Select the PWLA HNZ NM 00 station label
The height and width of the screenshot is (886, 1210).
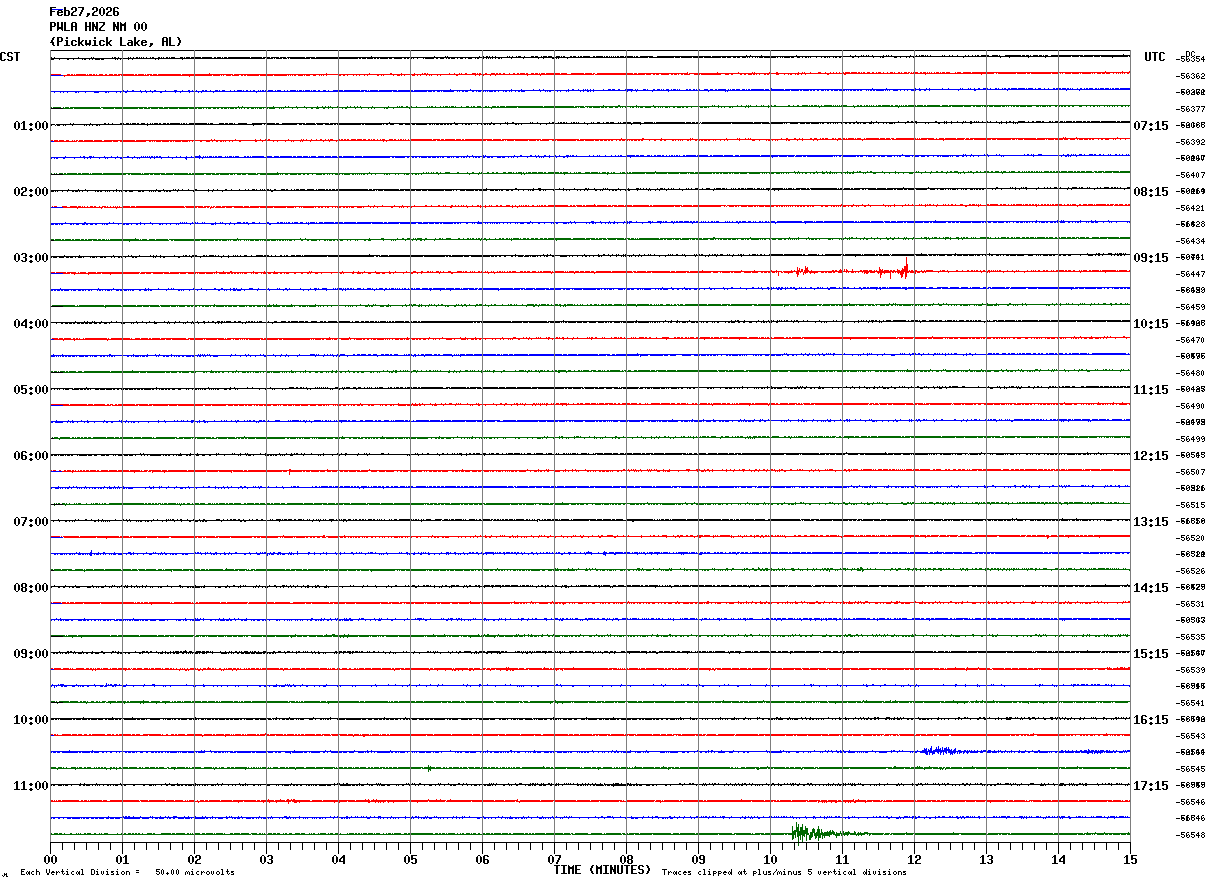tap(98, 27)
